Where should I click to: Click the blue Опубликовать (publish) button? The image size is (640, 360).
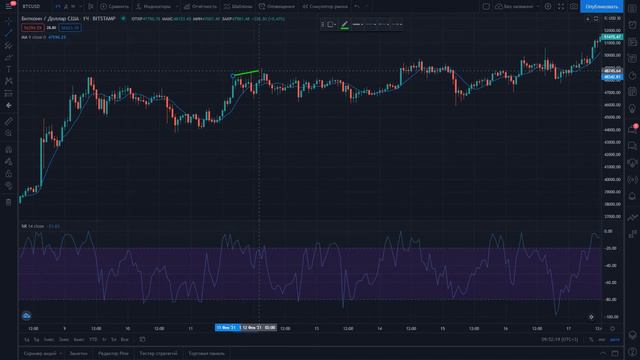point(601,6)
